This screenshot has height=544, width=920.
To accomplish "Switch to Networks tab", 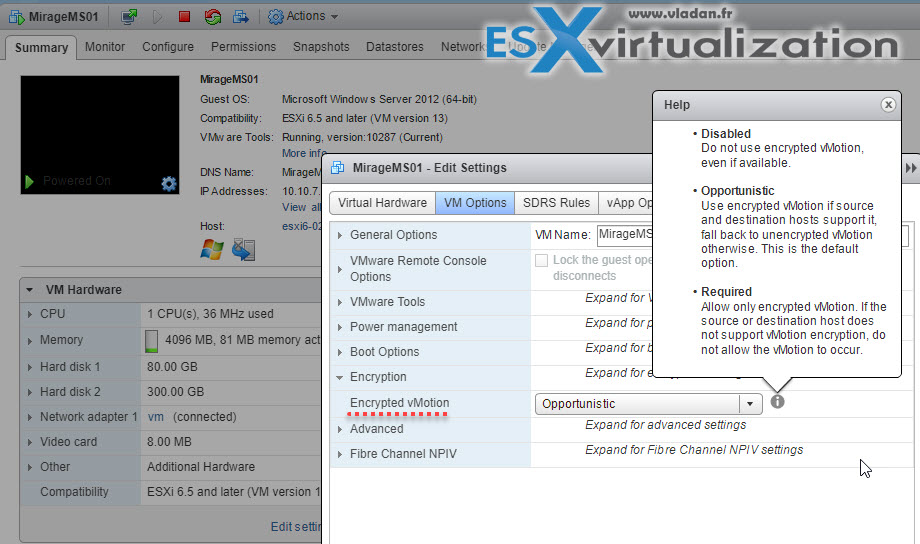I will point(463,46).
